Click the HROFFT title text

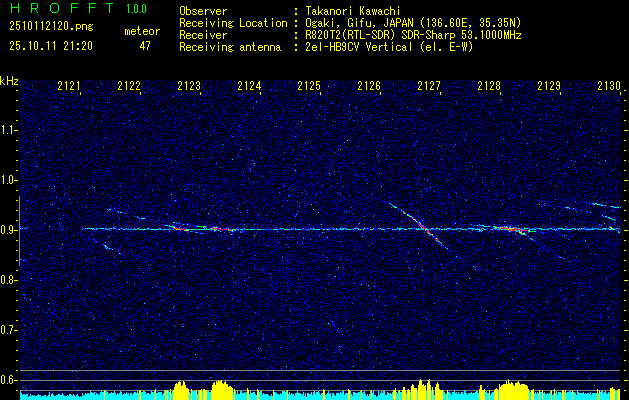(x=62, y=8)
